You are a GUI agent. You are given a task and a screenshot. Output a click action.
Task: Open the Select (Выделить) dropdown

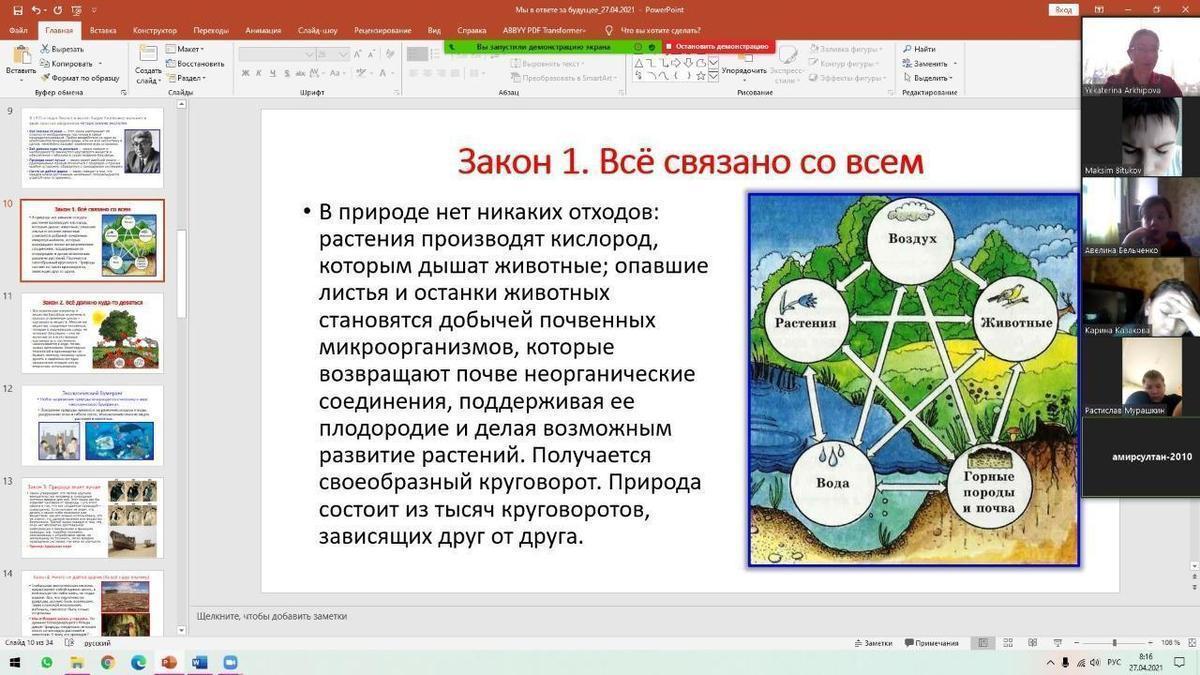click(x=932, y=78)
